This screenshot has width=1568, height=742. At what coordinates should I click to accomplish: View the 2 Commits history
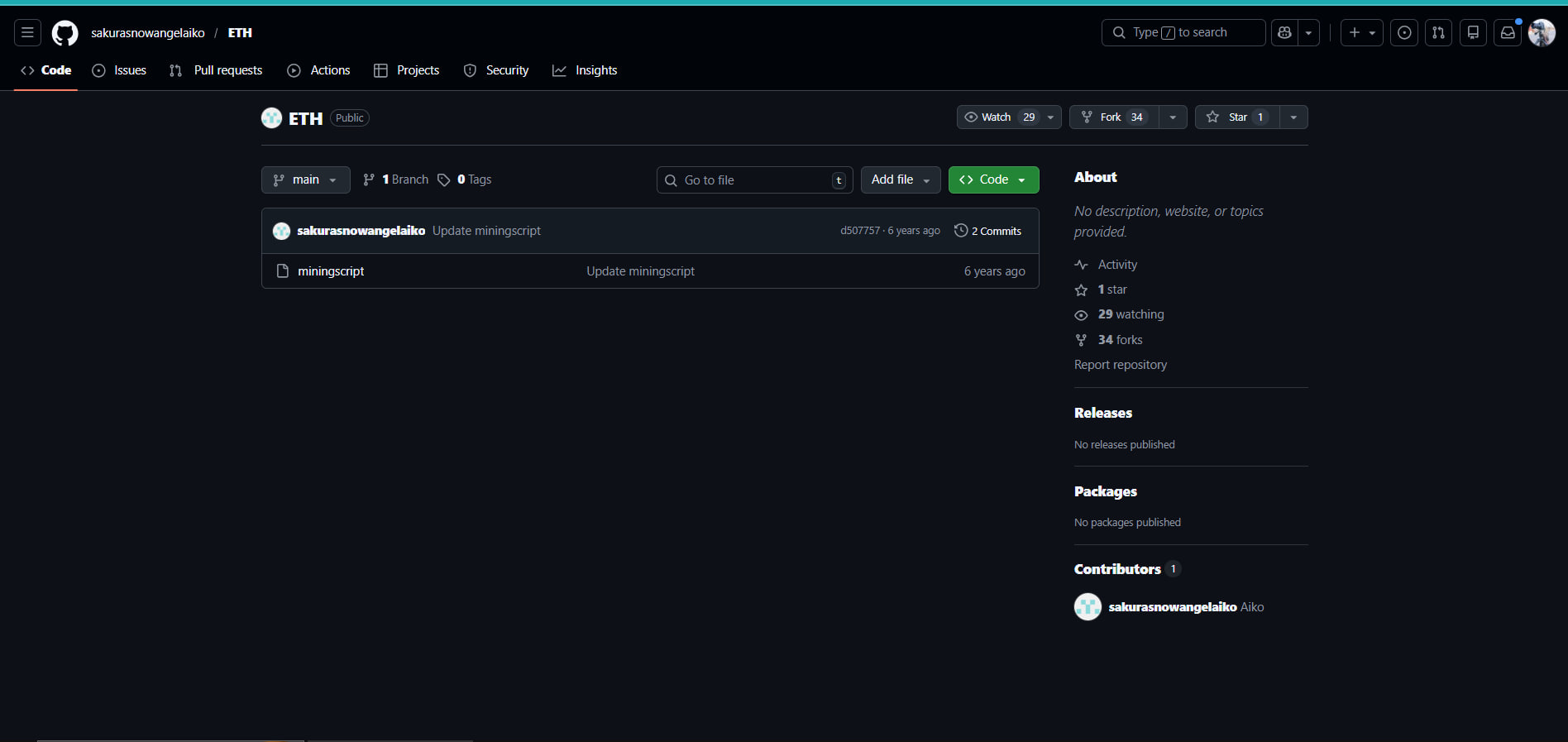(x=987, y=232)
